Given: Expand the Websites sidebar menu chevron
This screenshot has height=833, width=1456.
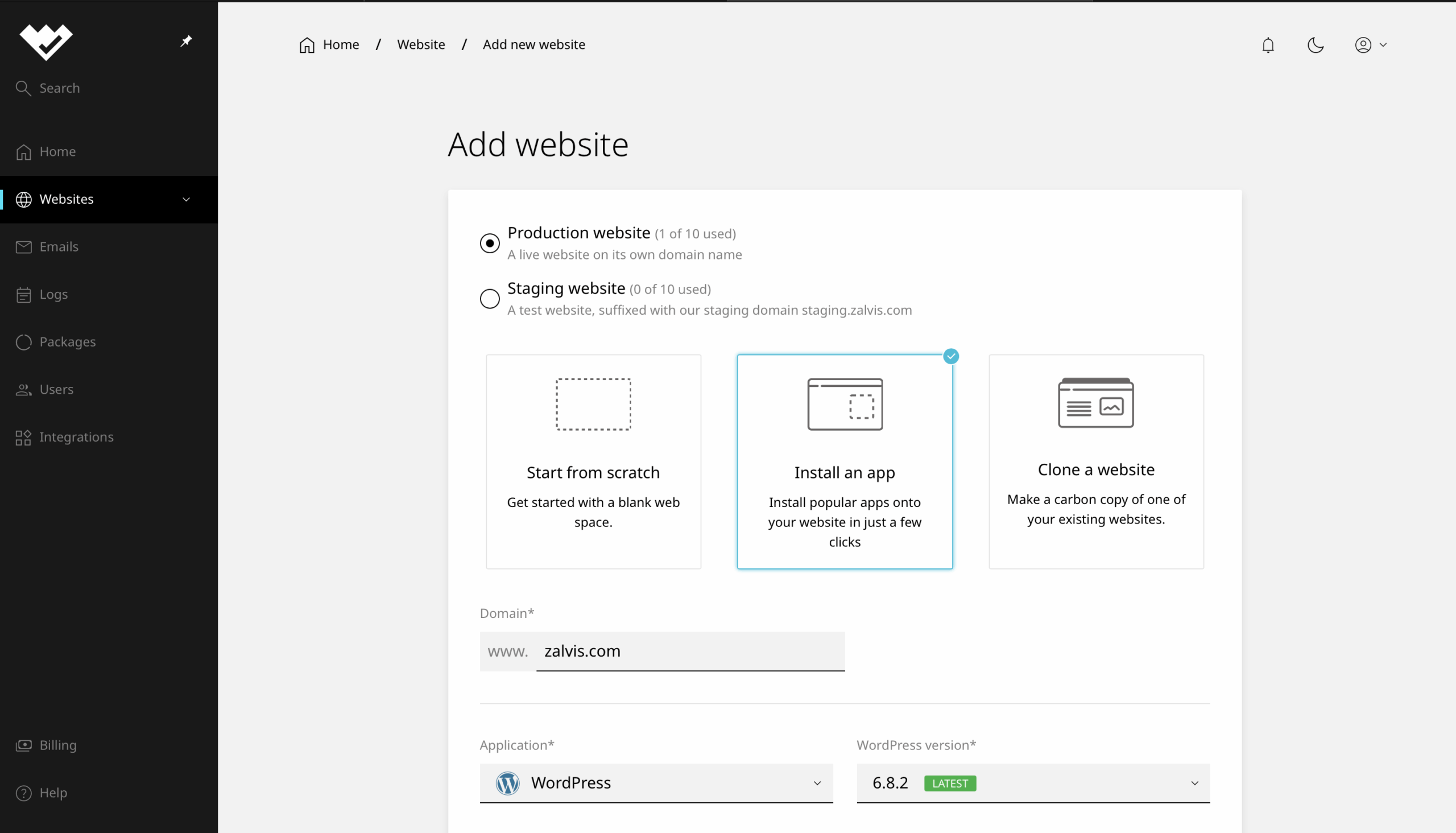Looking at the screenshot, I should [x=186, y=200].
